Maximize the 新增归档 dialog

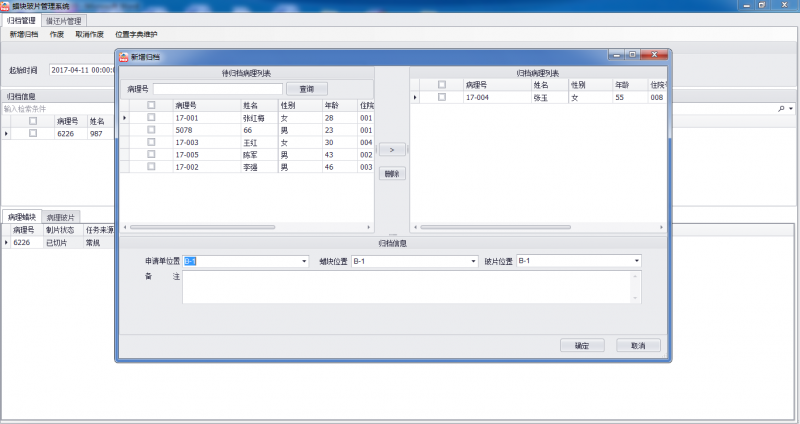(x=631, y=57)
